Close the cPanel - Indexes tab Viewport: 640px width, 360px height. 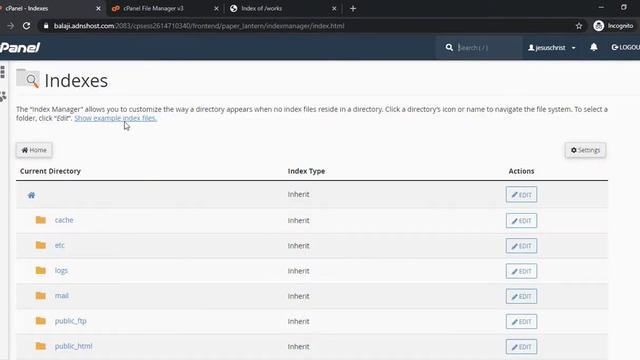[98, 8]
